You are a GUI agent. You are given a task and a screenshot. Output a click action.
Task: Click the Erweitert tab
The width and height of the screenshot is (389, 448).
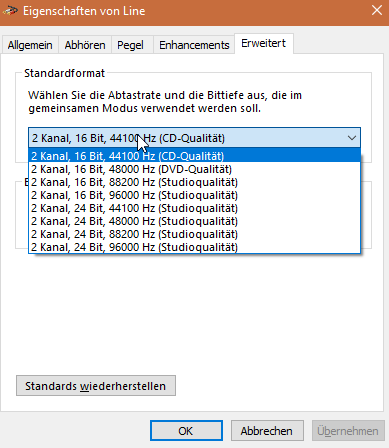(264, 43)
